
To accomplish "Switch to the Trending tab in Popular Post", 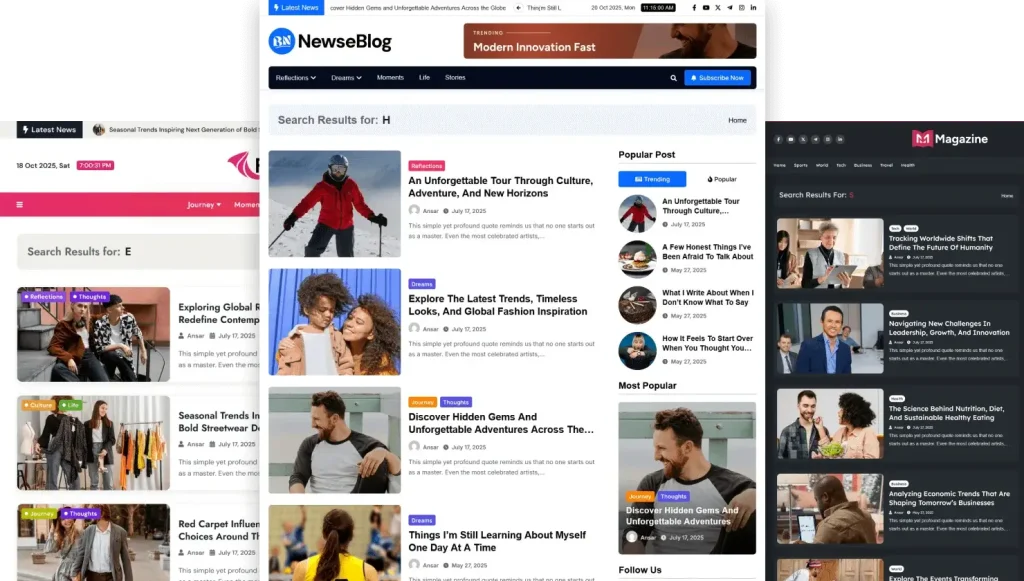I will pos(652,179).
